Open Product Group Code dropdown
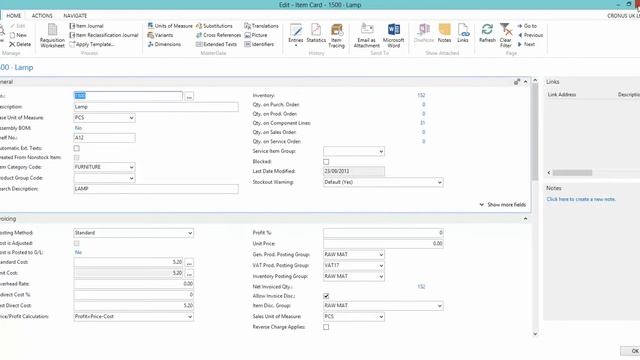 point(131,178)
